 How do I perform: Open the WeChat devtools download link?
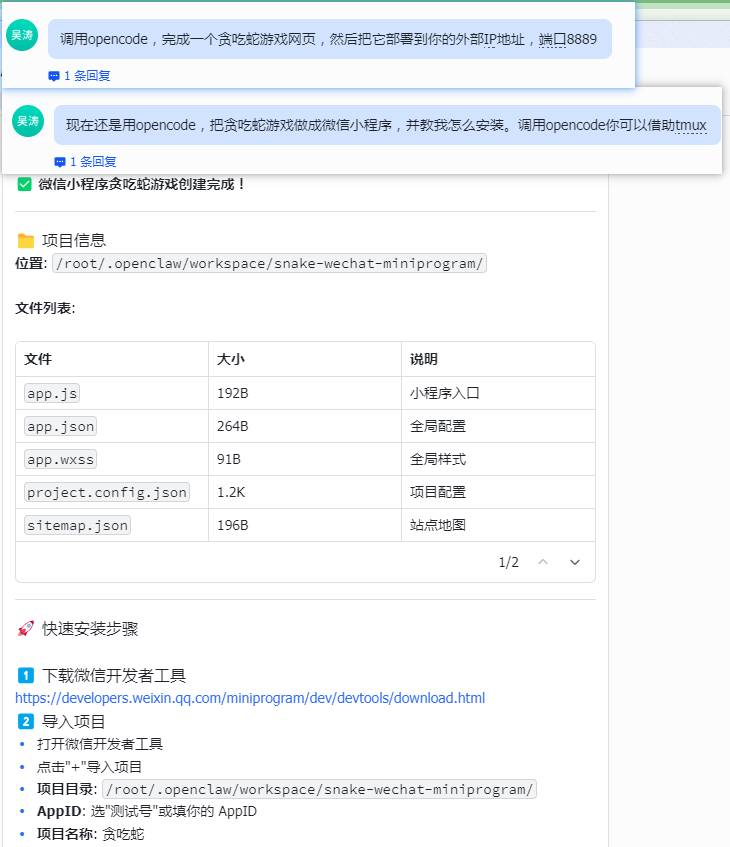[x=250, y=698]
